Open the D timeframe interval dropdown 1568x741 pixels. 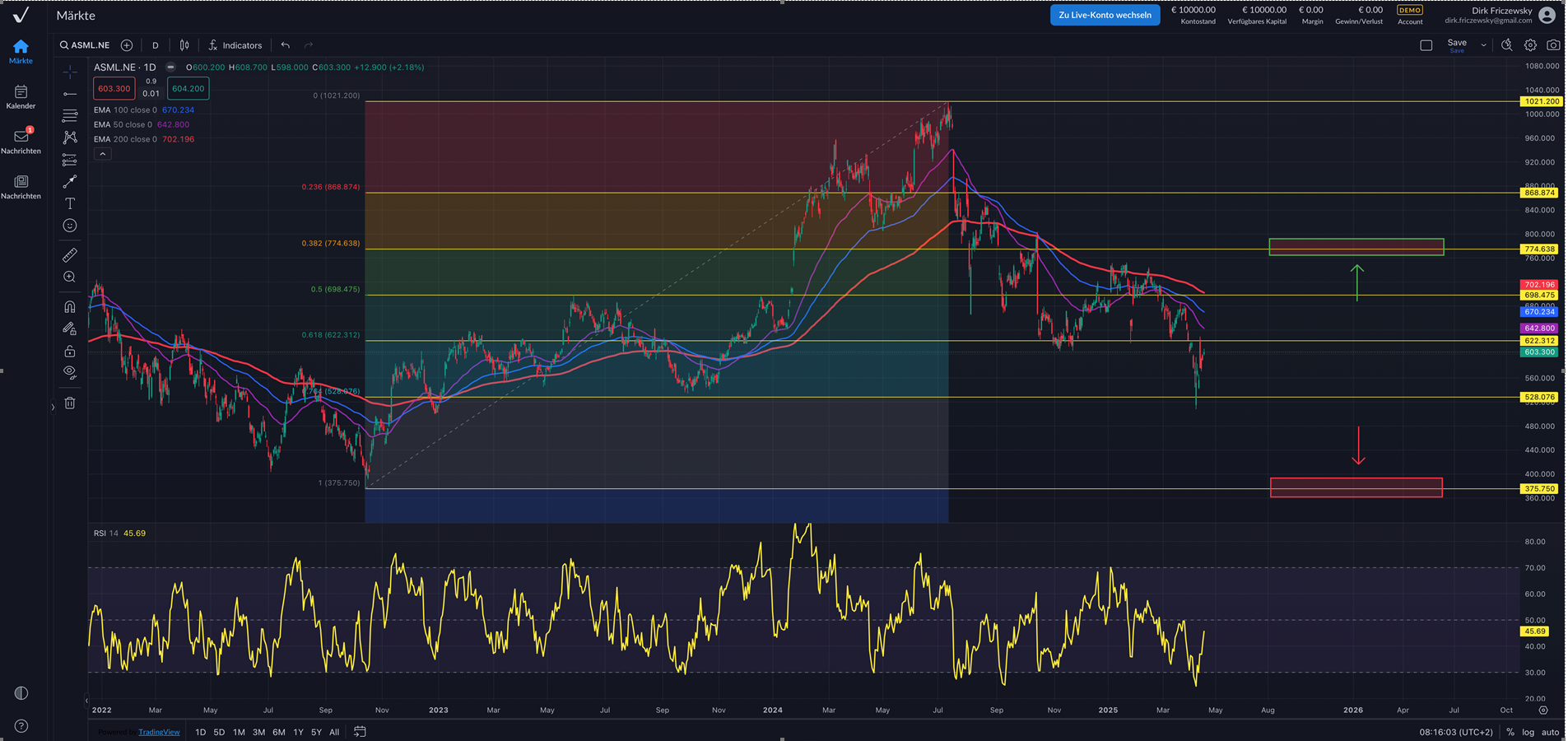pyautogui.click(x=155, y=45)
